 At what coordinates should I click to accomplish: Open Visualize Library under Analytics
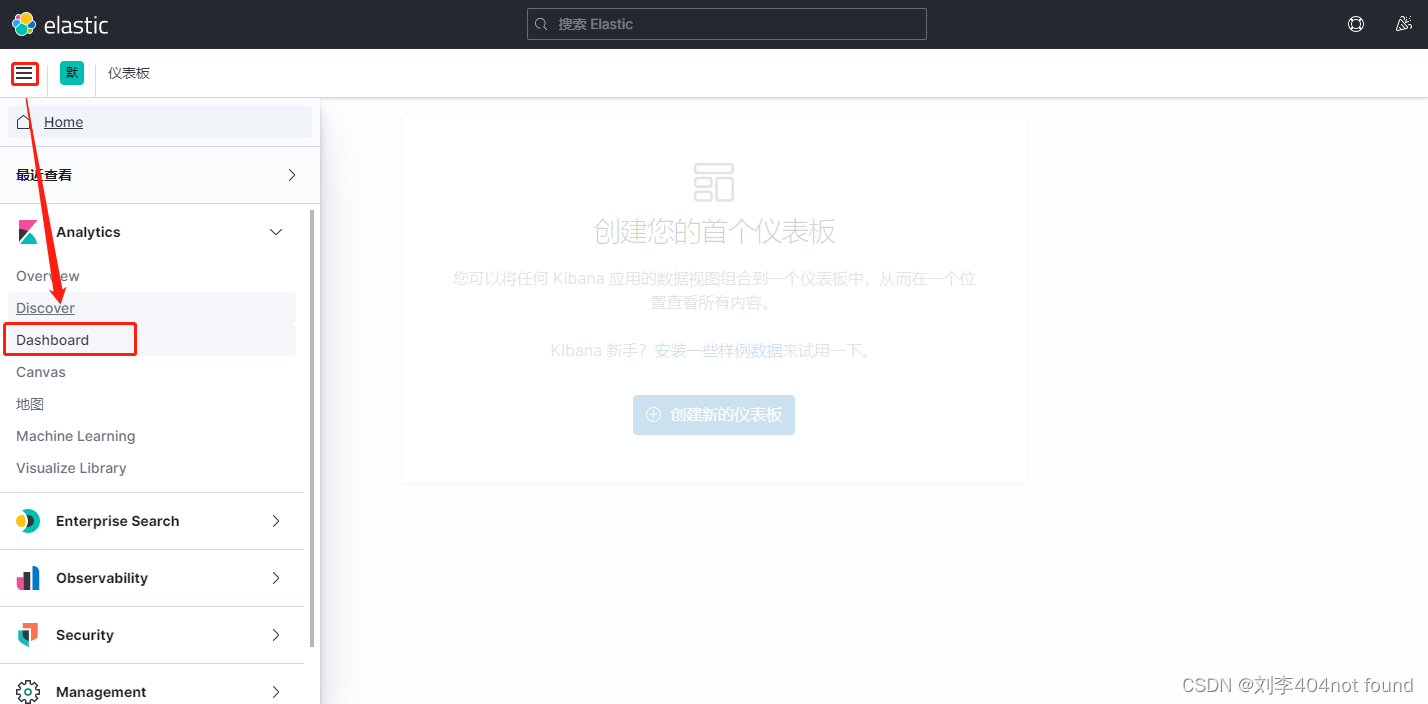pos(71,468)
